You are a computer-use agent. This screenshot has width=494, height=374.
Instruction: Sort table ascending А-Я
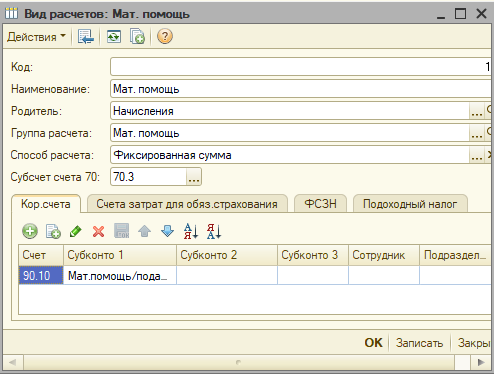tap(191, 231)
